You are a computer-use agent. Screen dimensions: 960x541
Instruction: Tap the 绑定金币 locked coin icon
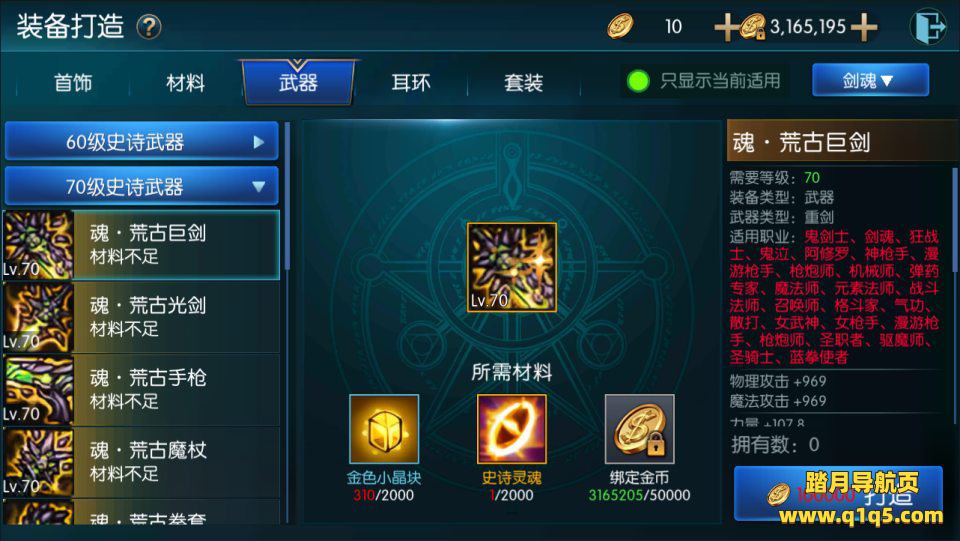(x=640, y=429)
